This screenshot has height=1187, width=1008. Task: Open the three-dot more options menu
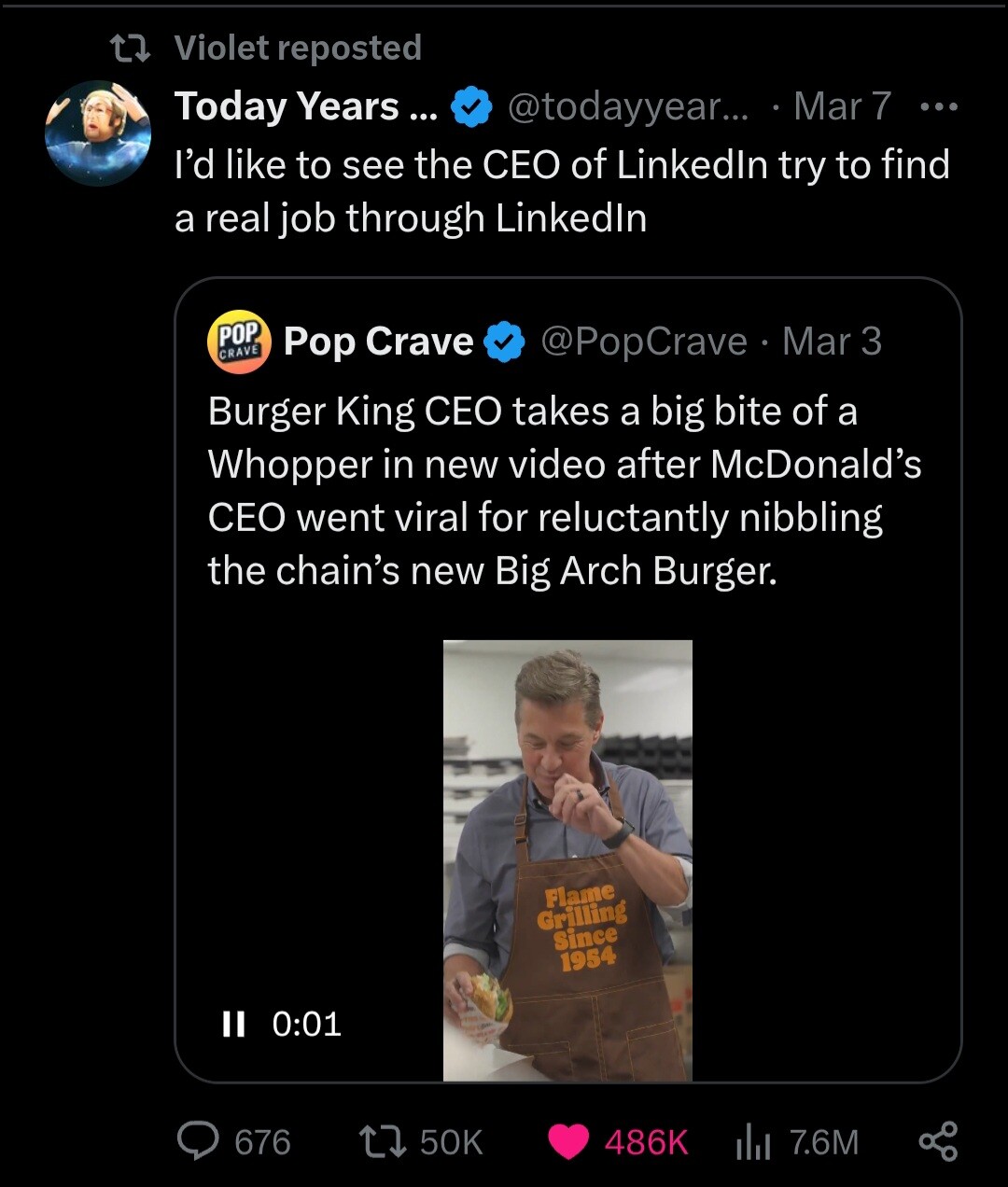(x=938, y=107)
